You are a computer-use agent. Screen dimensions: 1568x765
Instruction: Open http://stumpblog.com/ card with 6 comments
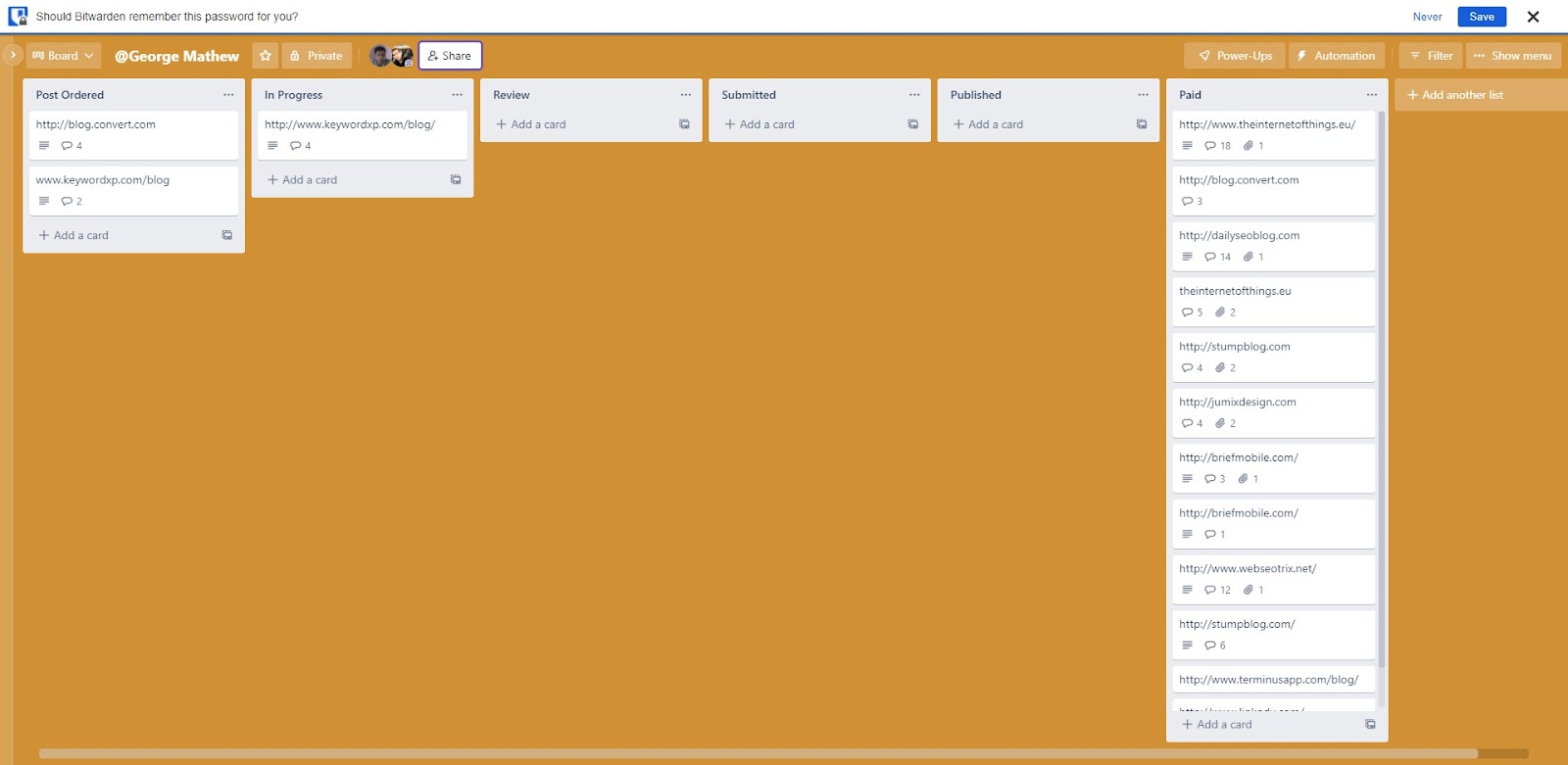point(1274,635)
